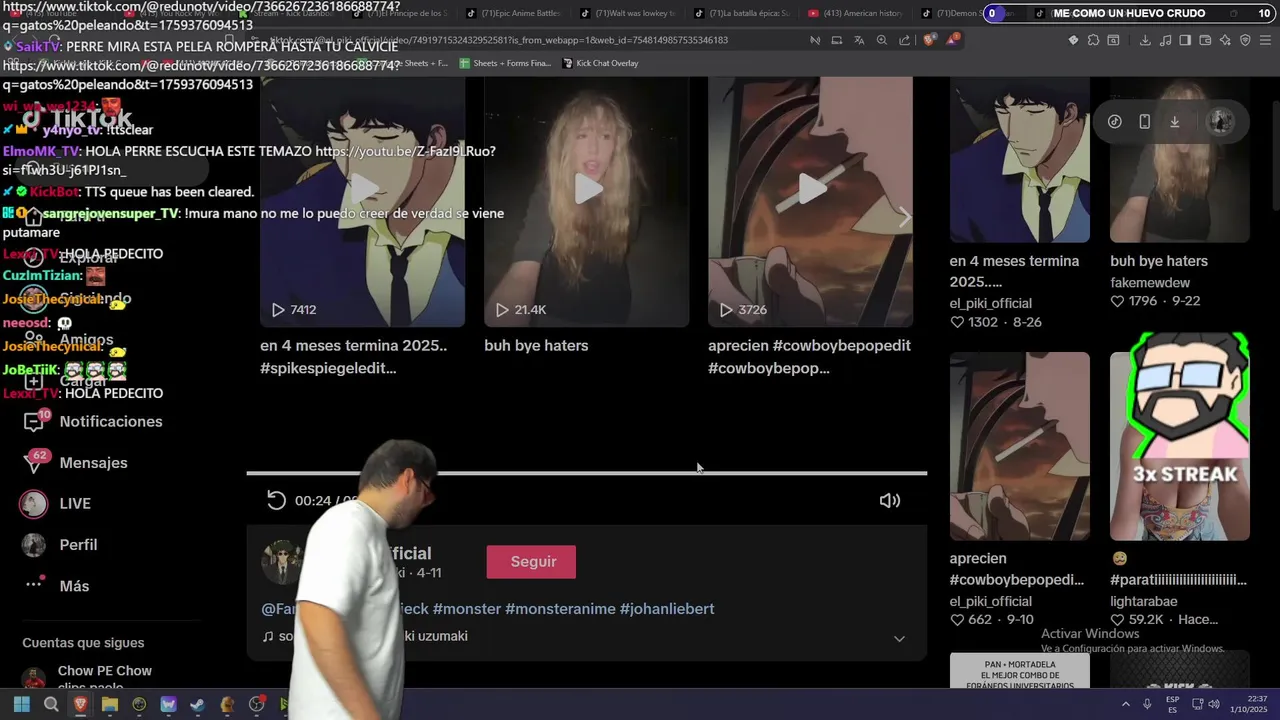Open the browser hamburger main menu
Image resolution: width=1280 pixels, height=720 pixels.
point(1265,40)
